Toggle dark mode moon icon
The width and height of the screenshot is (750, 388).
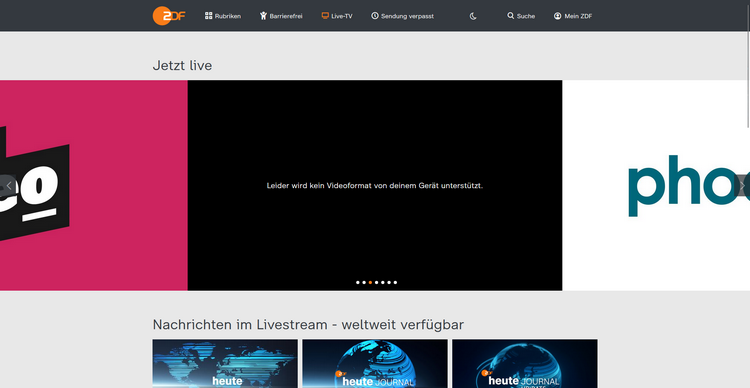pos(473,16)
